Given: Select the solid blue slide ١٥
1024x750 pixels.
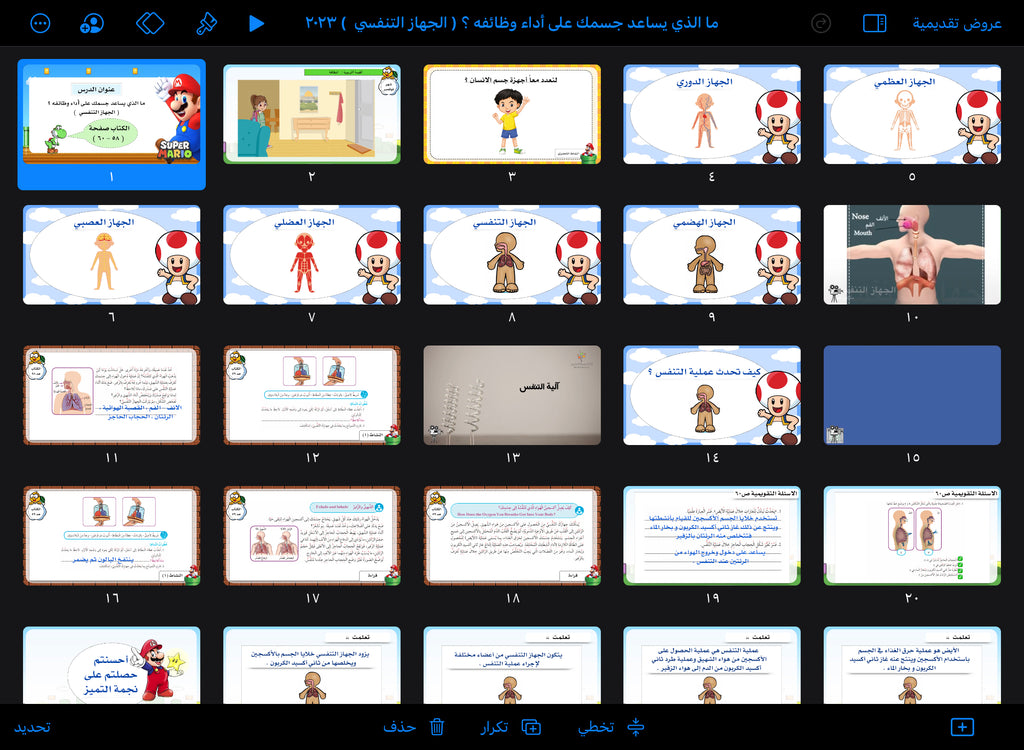Looking at the screenshot, I should [x=912, y=395].
